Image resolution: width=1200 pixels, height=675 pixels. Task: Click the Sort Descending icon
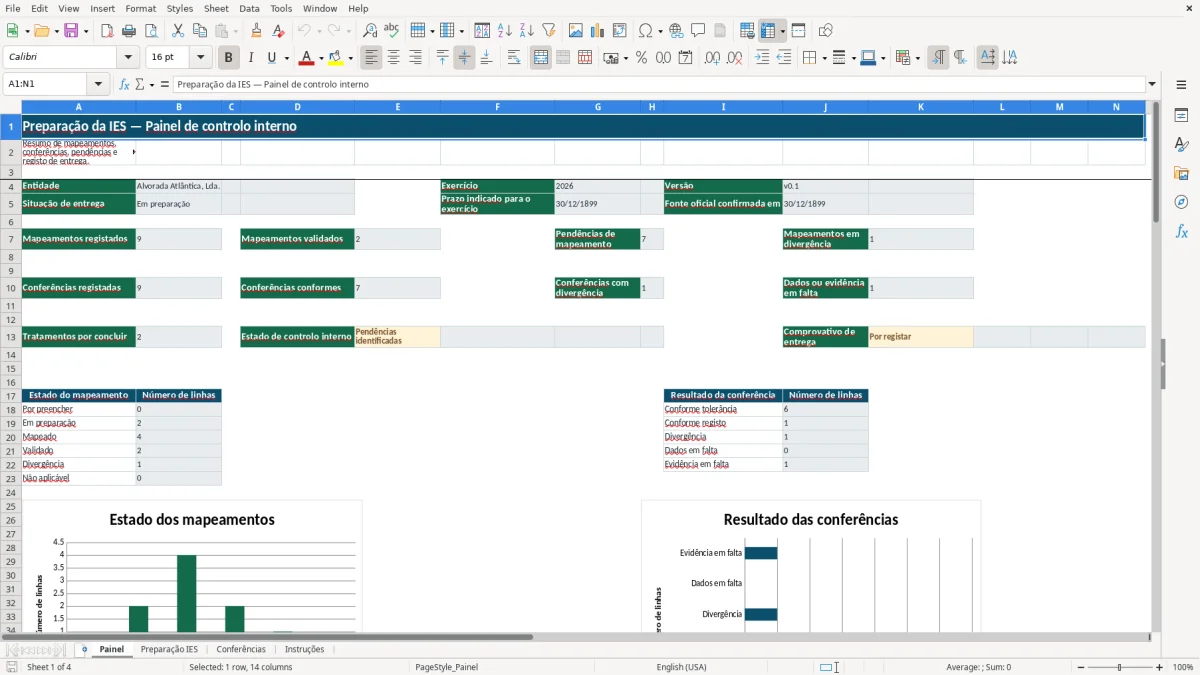tap(526, 31)
